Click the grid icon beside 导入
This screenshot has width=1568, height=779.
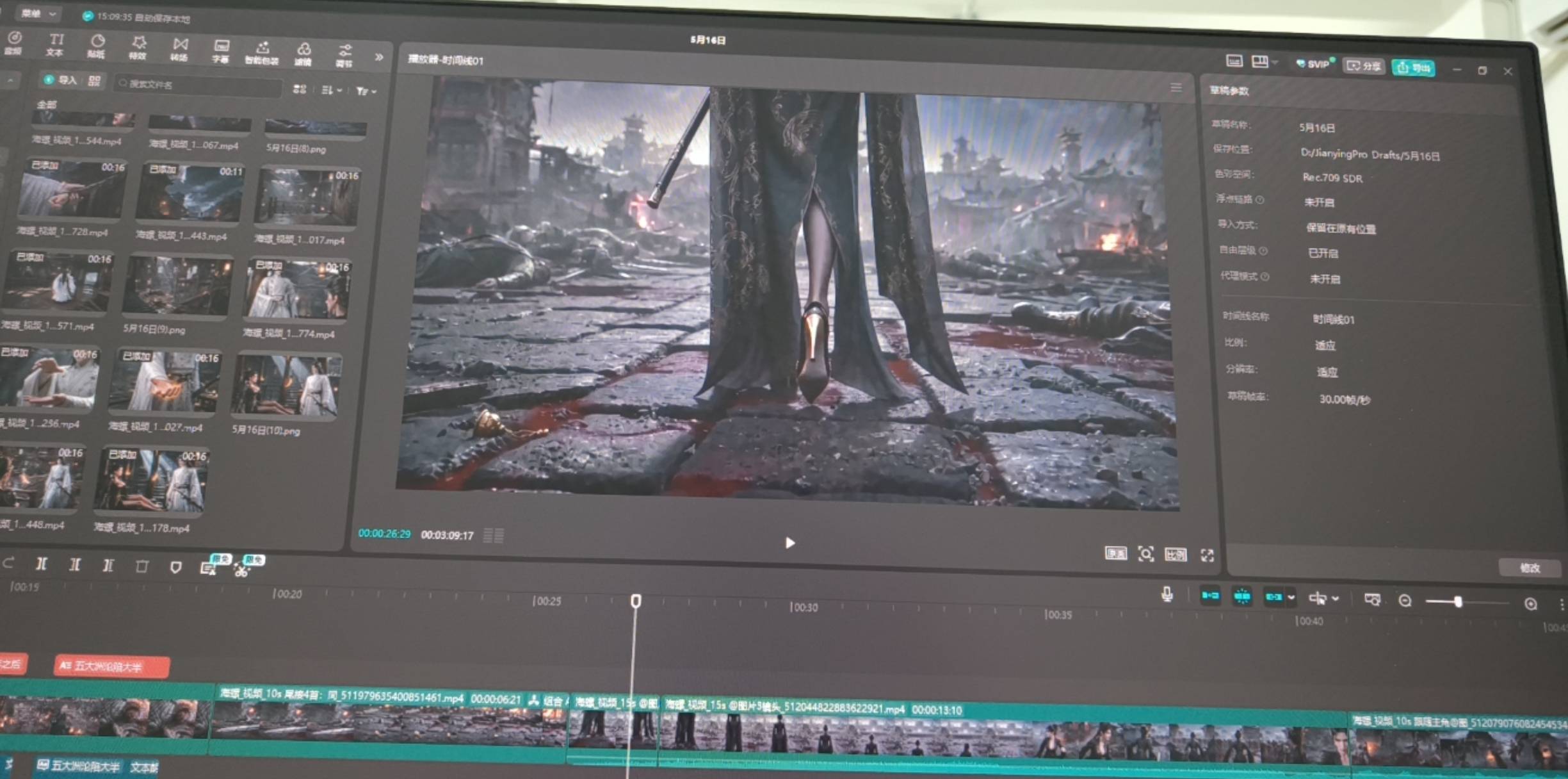click(x=94, y=81)
